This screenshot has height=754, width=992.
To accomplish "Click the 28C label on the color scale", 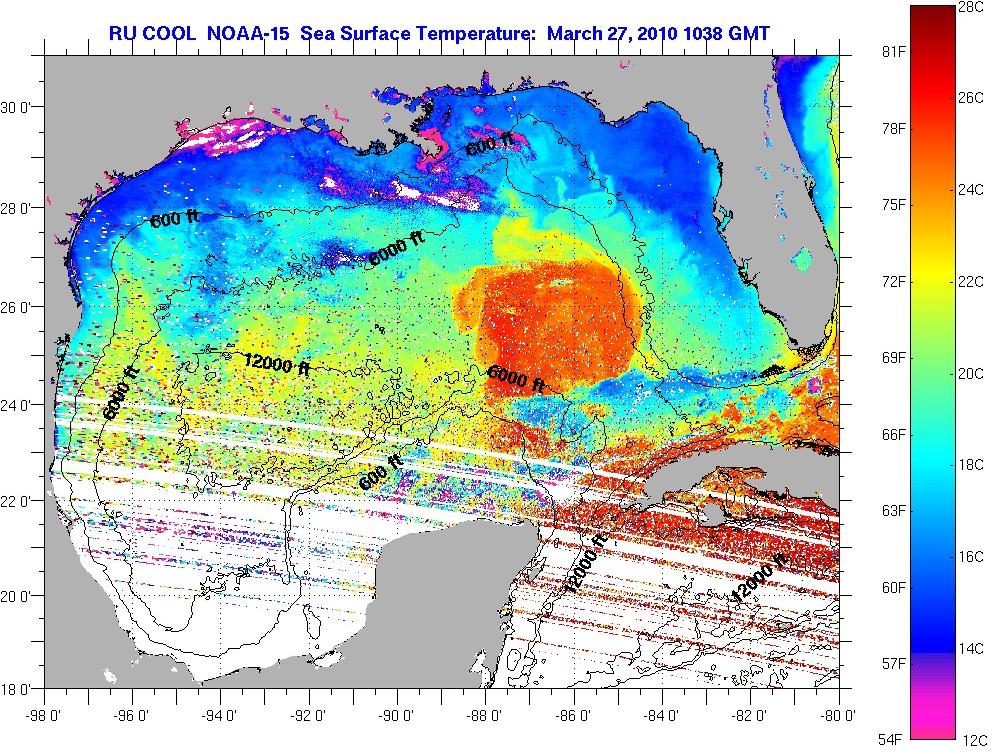I will [971, 7].
